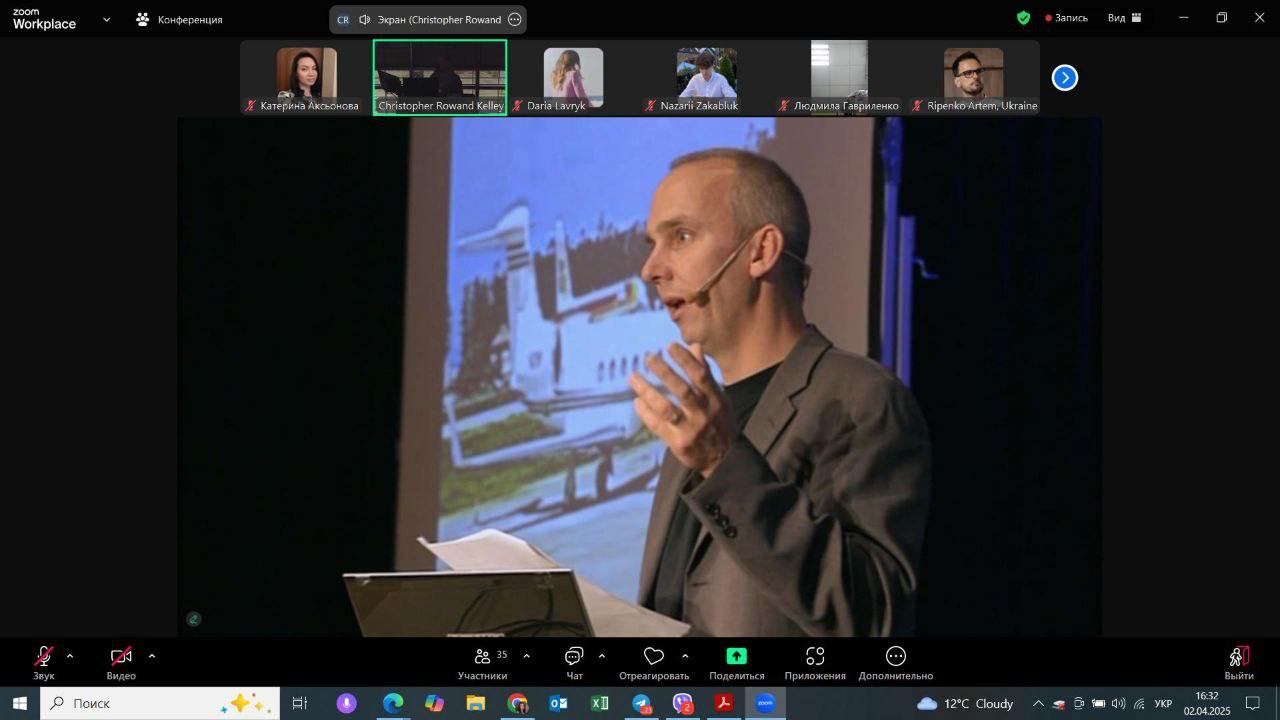The image size is (1280, 720).
Task: Open audio options arrow next to Звук
Action: click(x=70, y=657)
